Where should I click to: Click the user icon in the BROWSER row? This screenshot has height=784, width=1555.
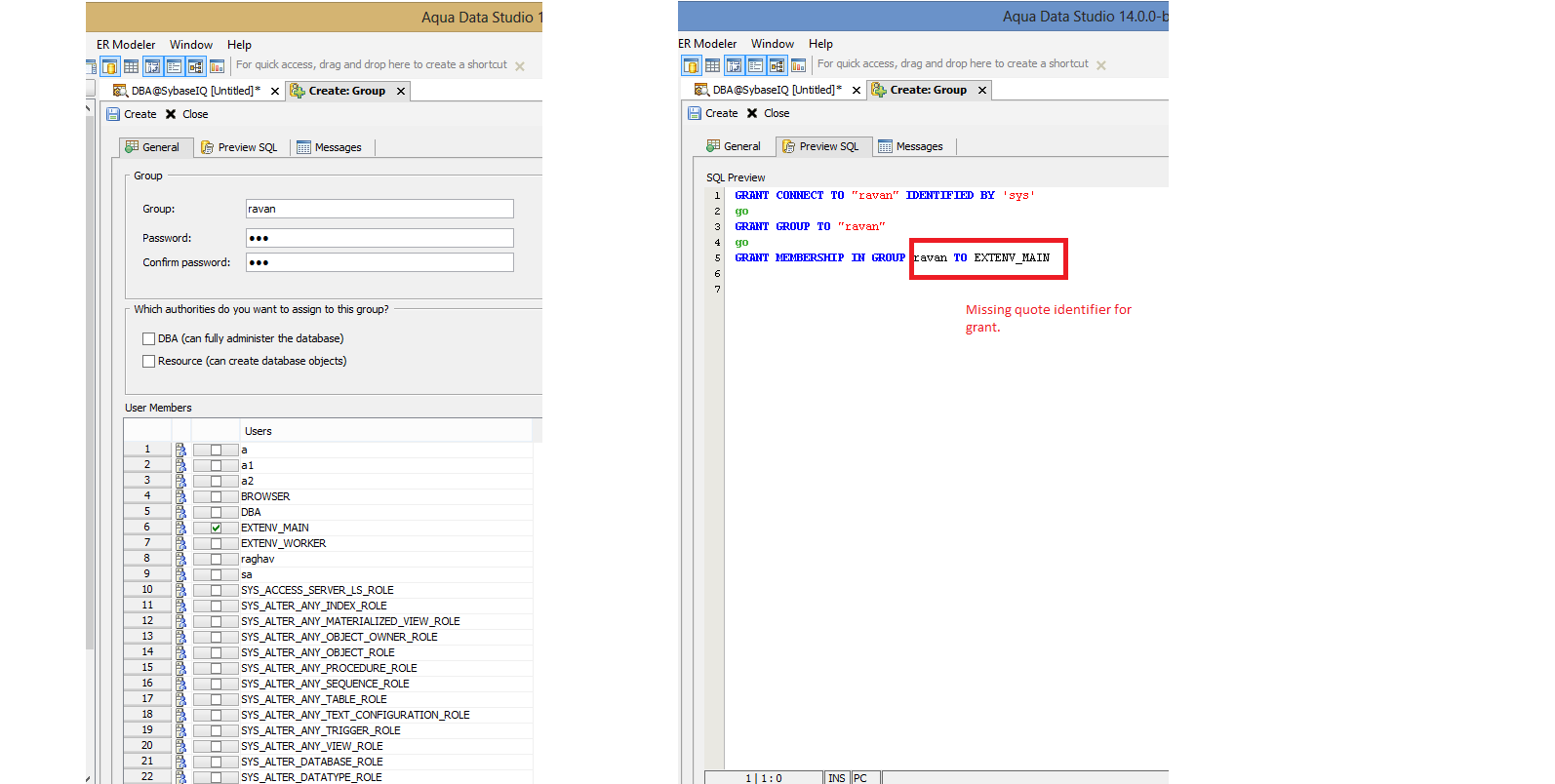(180, 496)
